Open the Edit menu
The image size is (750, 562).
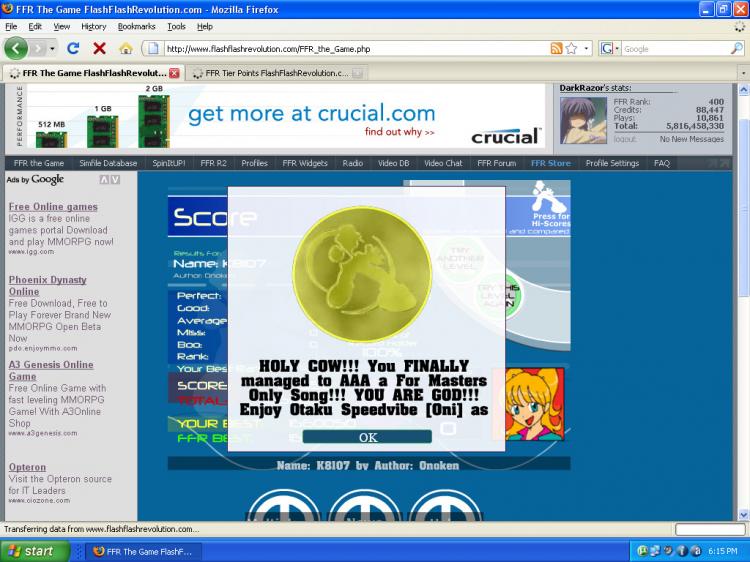[x=35, y=26]
